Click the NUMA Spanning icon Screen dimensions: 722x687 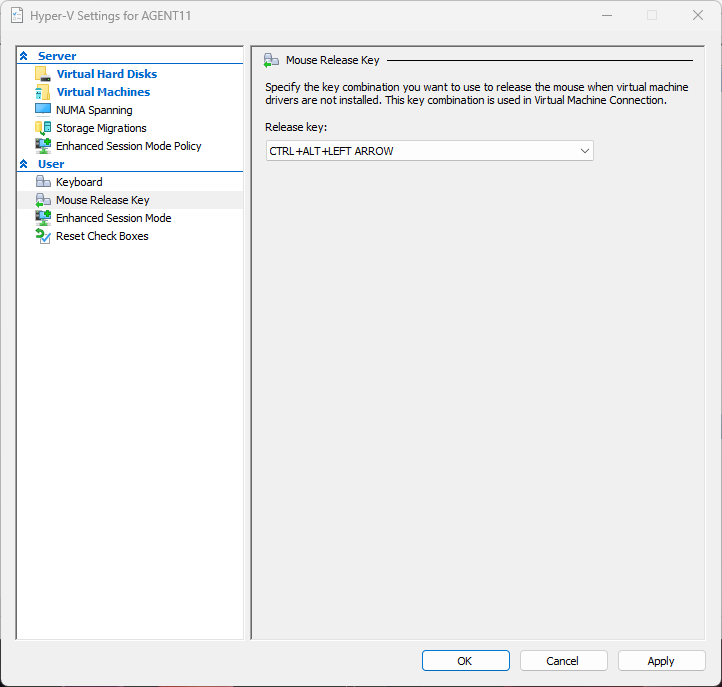(x=42, y=110)
